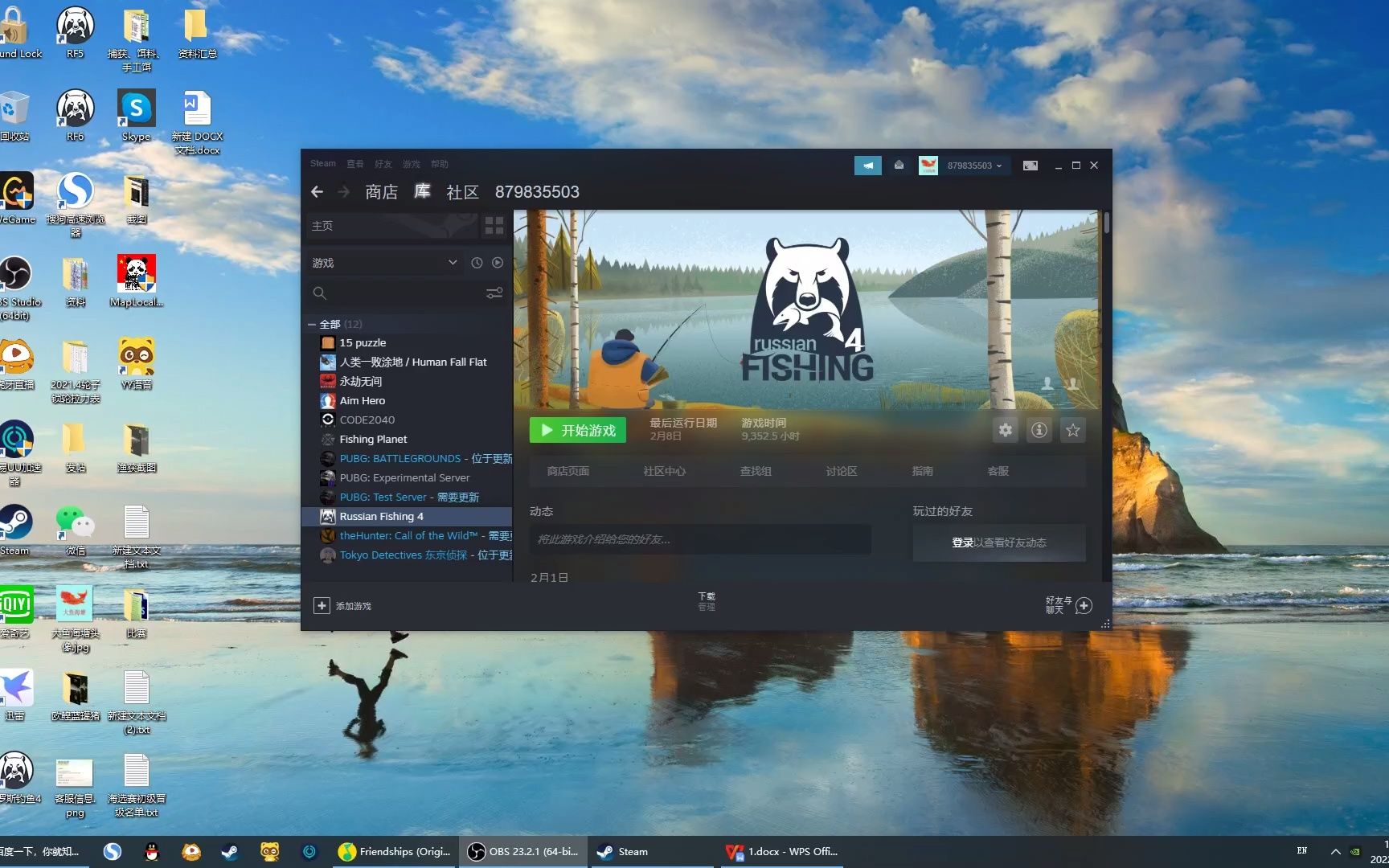The width and height of the screenshot is (1389, 868).
Task: Select PUBG: BATTLEGROUNDS in the library
Action: point(408,458)
